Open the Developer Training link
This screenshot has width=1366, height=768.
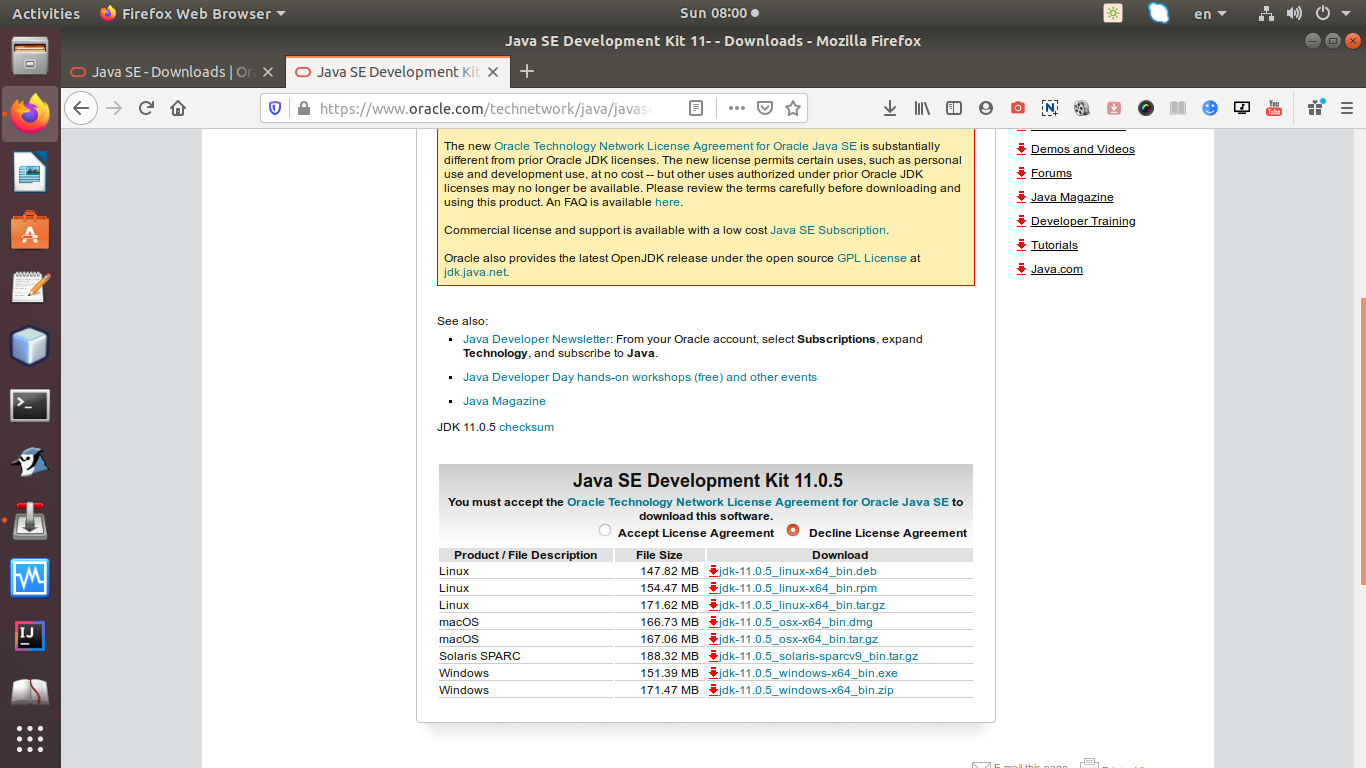pyautogui.click(x=1083, y=221)
